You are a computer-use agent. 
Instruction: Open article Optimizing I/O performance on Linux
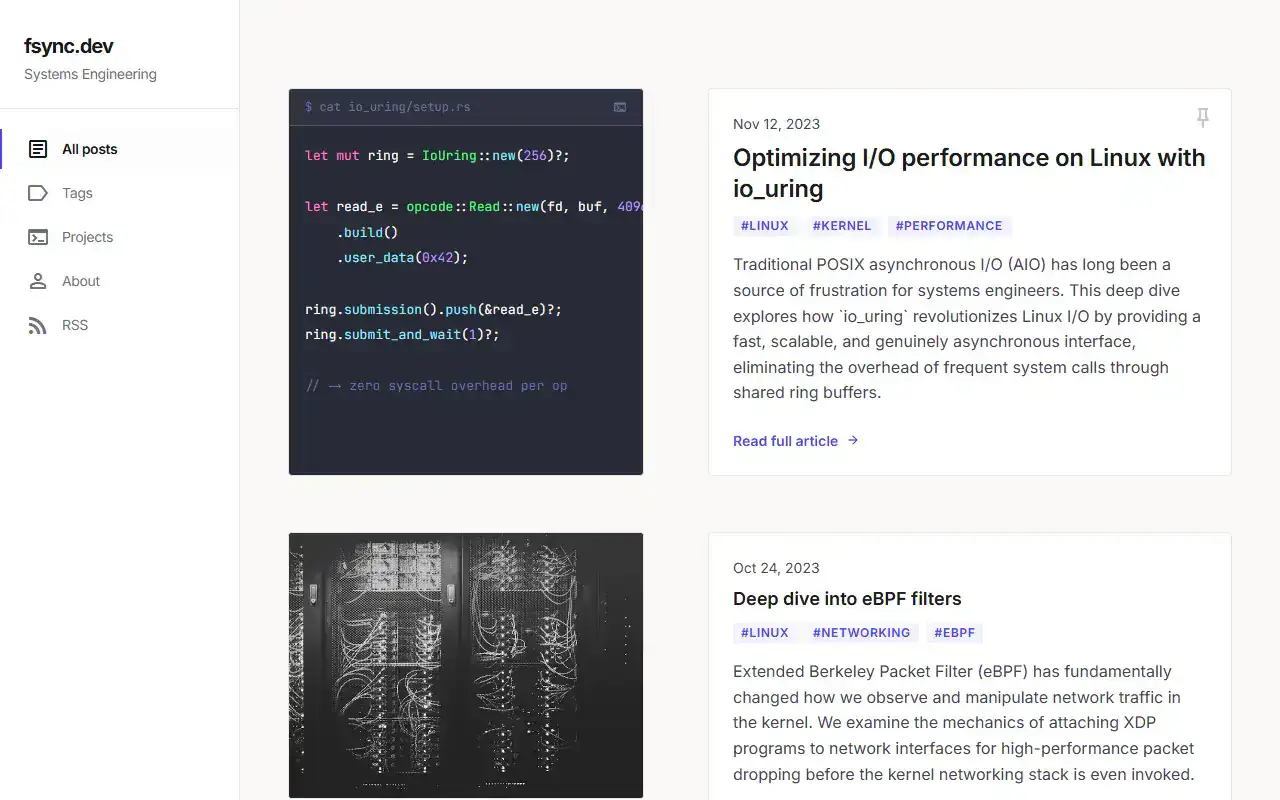tap(969, 173)
